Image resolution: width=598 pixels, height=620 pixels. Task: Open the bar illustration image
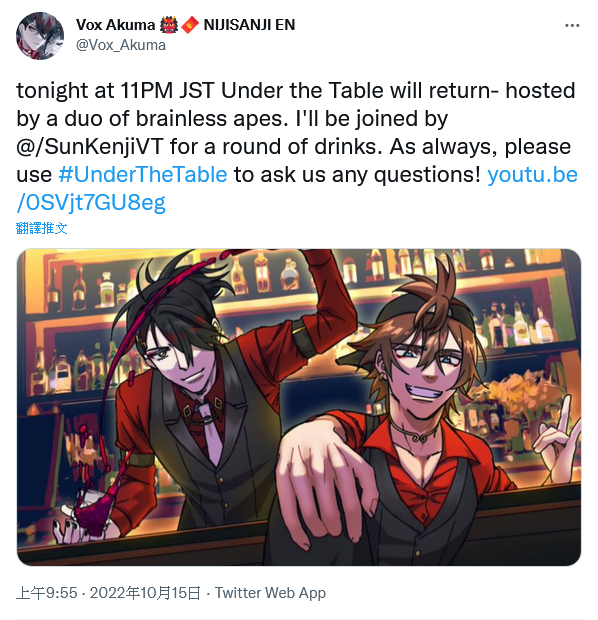coord(299,407)
